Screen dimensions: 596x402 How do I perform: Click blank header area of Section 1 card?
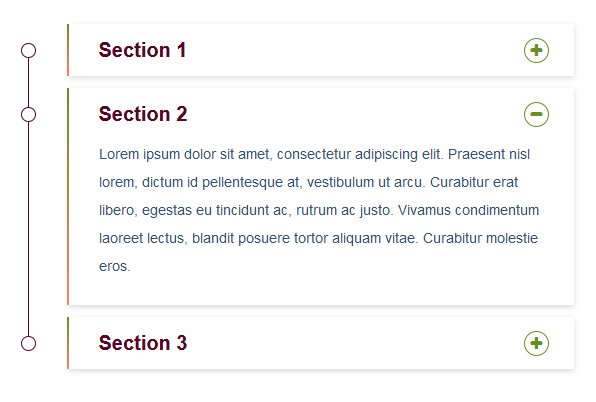(x=353, y=50)
